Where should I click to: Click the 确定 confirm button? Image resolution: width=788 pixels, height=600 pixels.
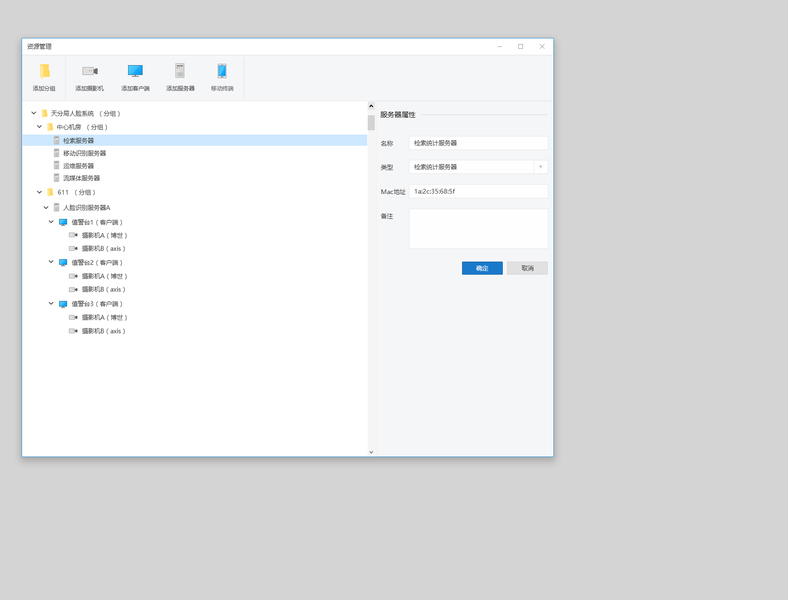pos(482,268)
